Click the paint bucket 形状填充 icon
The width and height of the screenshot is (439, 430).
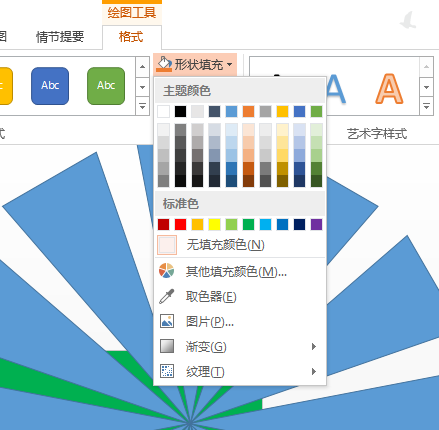point(164,64)
